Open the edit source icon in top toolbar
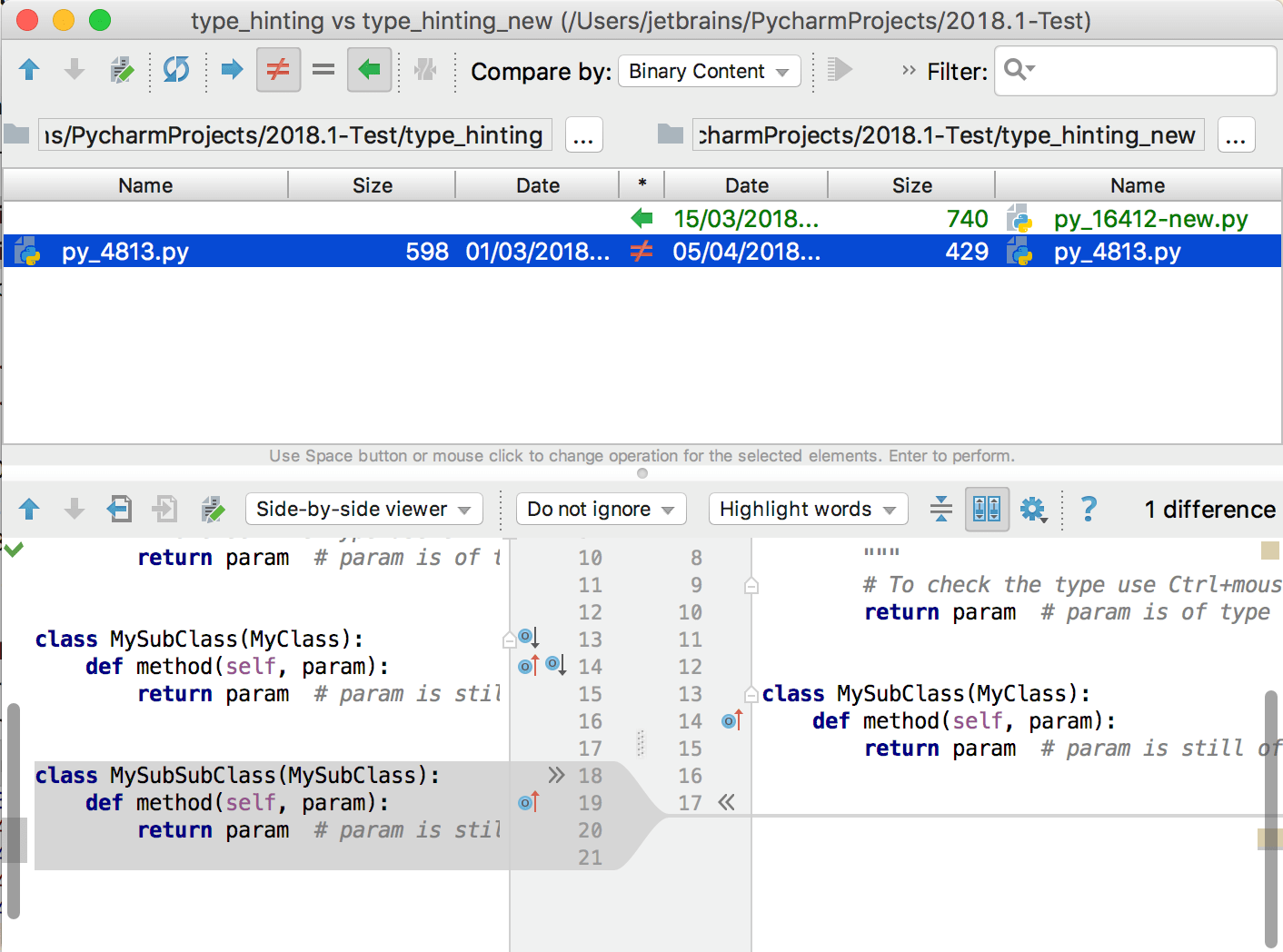The height and width of the screenshot is (952, 1283). click(x=122, y=70)
